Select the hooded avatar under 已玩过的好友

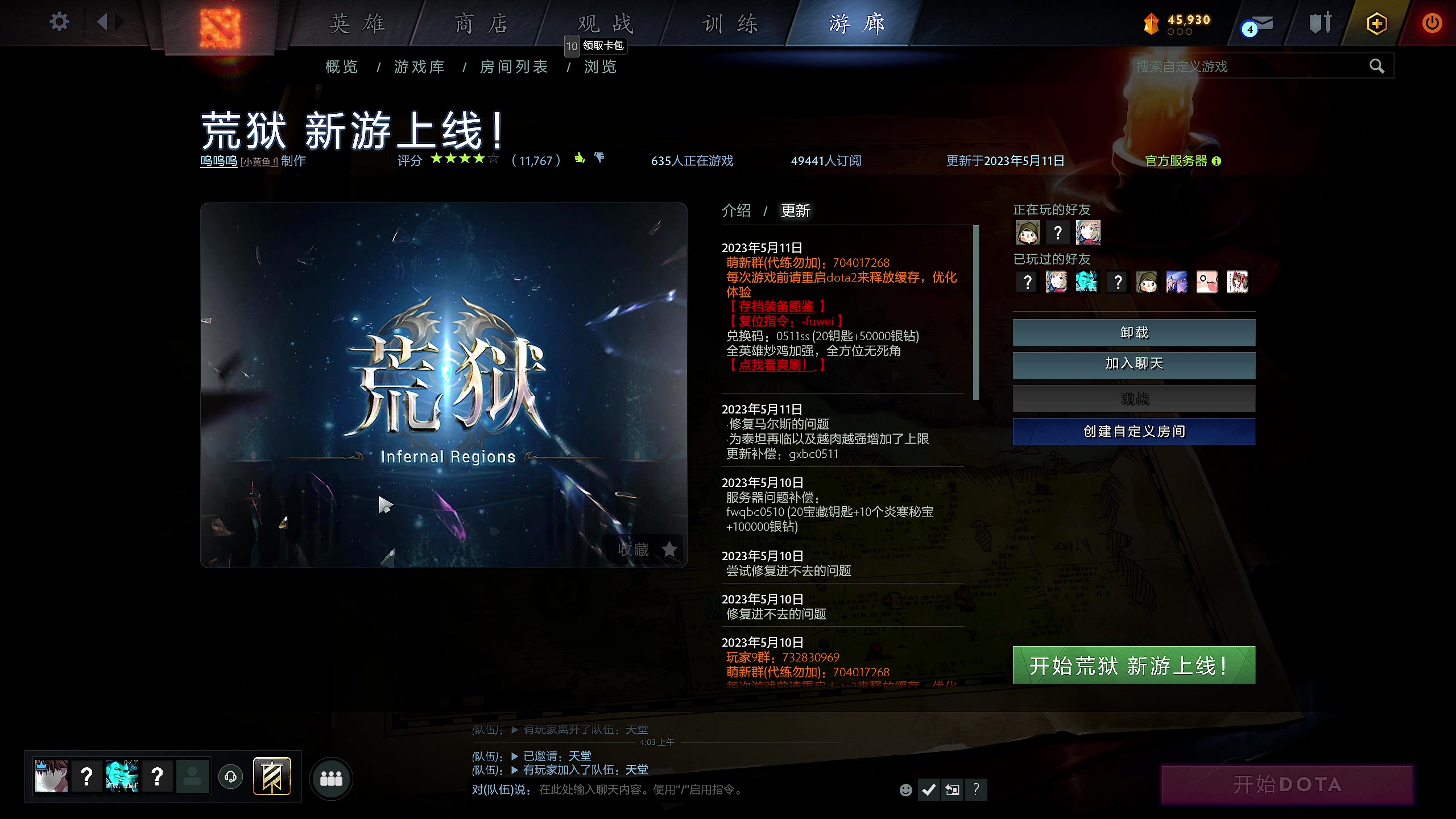(x=1147, y=282)
